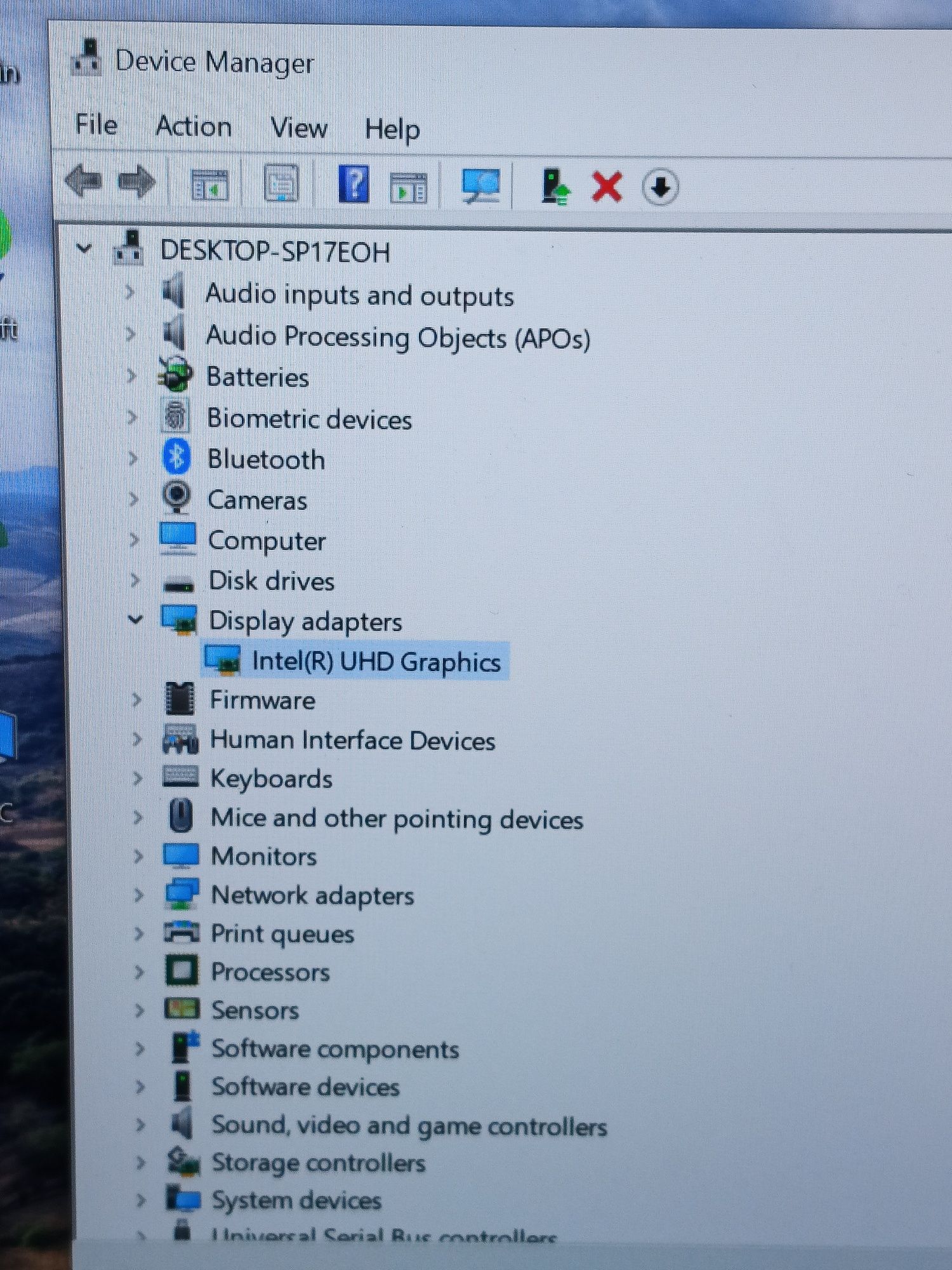
Task: Open the File menu
Action: click(x=96, y=124)
